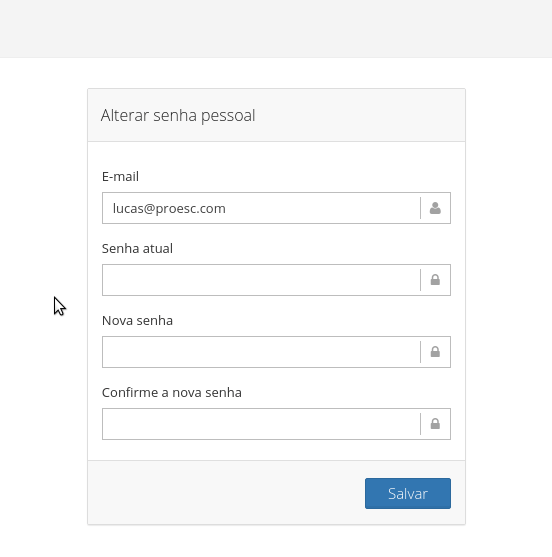The width and height of the screenshot is (552, 557).
Task: Click the Alterar senha pessoal heading
Action: coord(178,115)
